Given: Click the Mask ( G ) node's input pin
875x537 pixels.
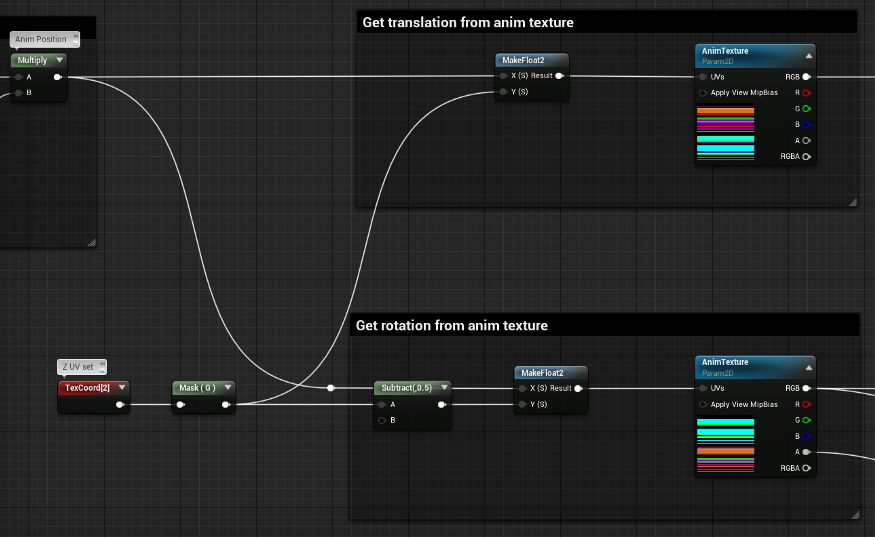Looking at the screenshot, I should 180,405.
